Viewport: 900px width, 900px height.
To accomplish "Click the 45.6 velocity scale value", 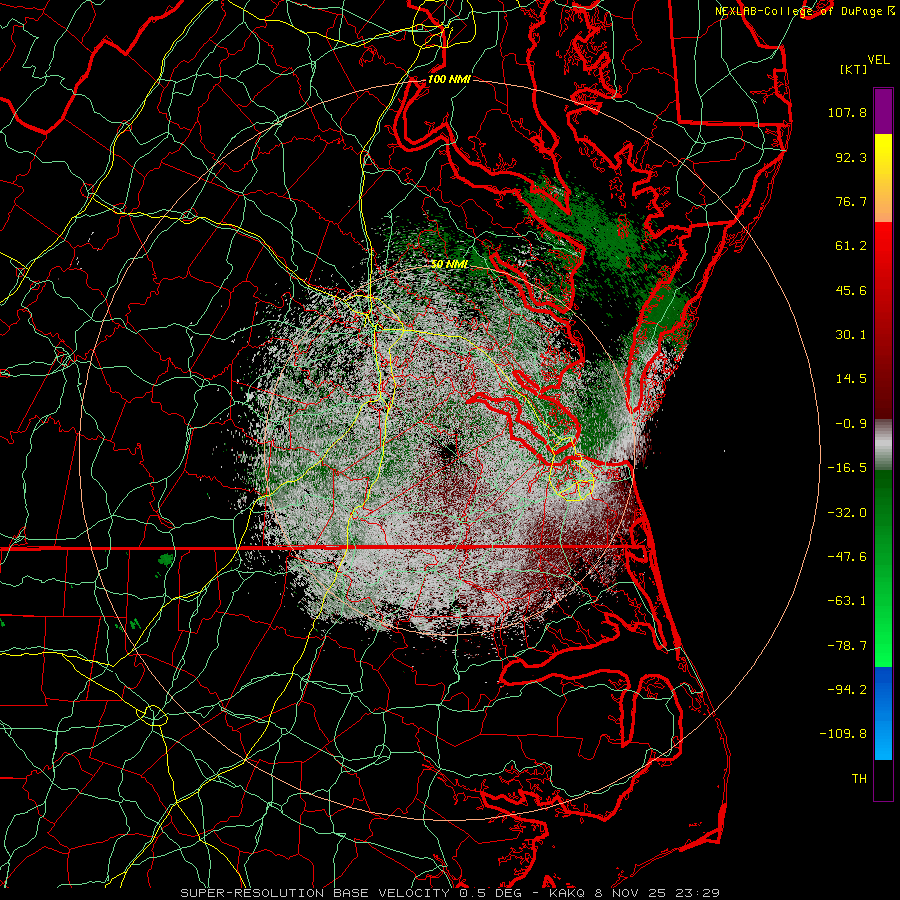I will click(851, 290).
